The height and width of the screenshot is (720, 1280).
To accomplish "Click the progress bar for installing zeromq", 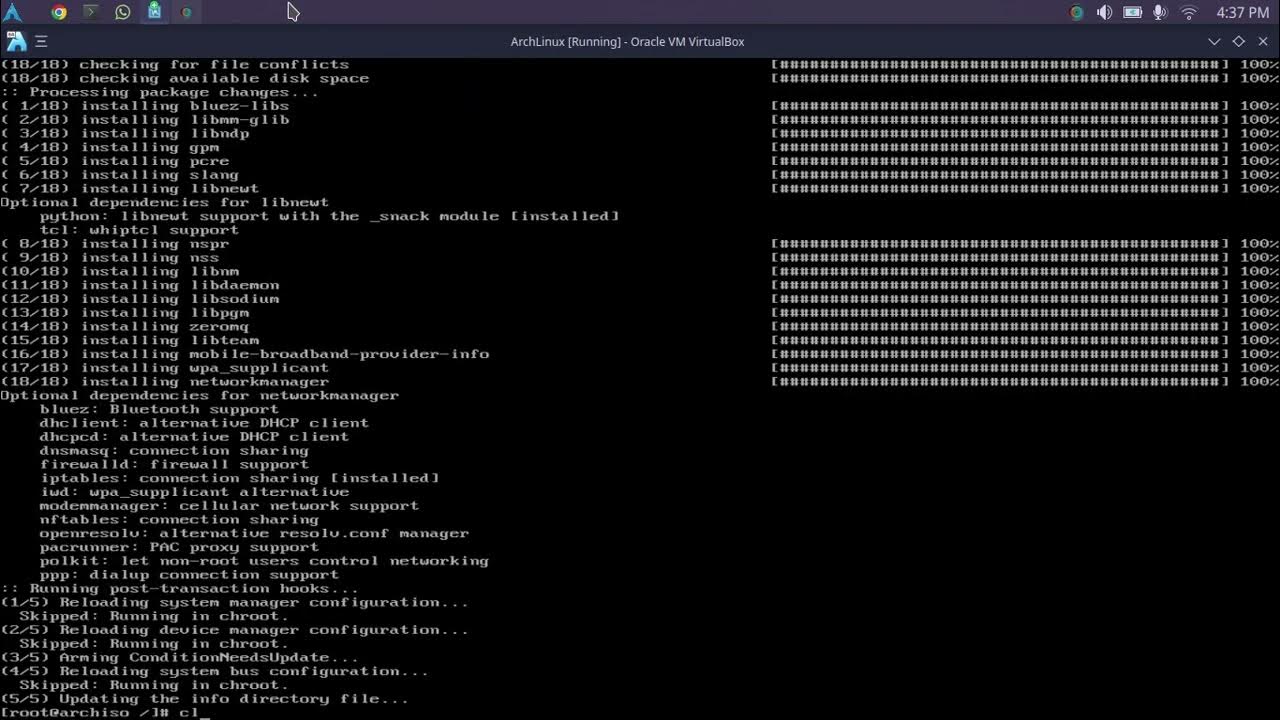I will [1000, 327].
